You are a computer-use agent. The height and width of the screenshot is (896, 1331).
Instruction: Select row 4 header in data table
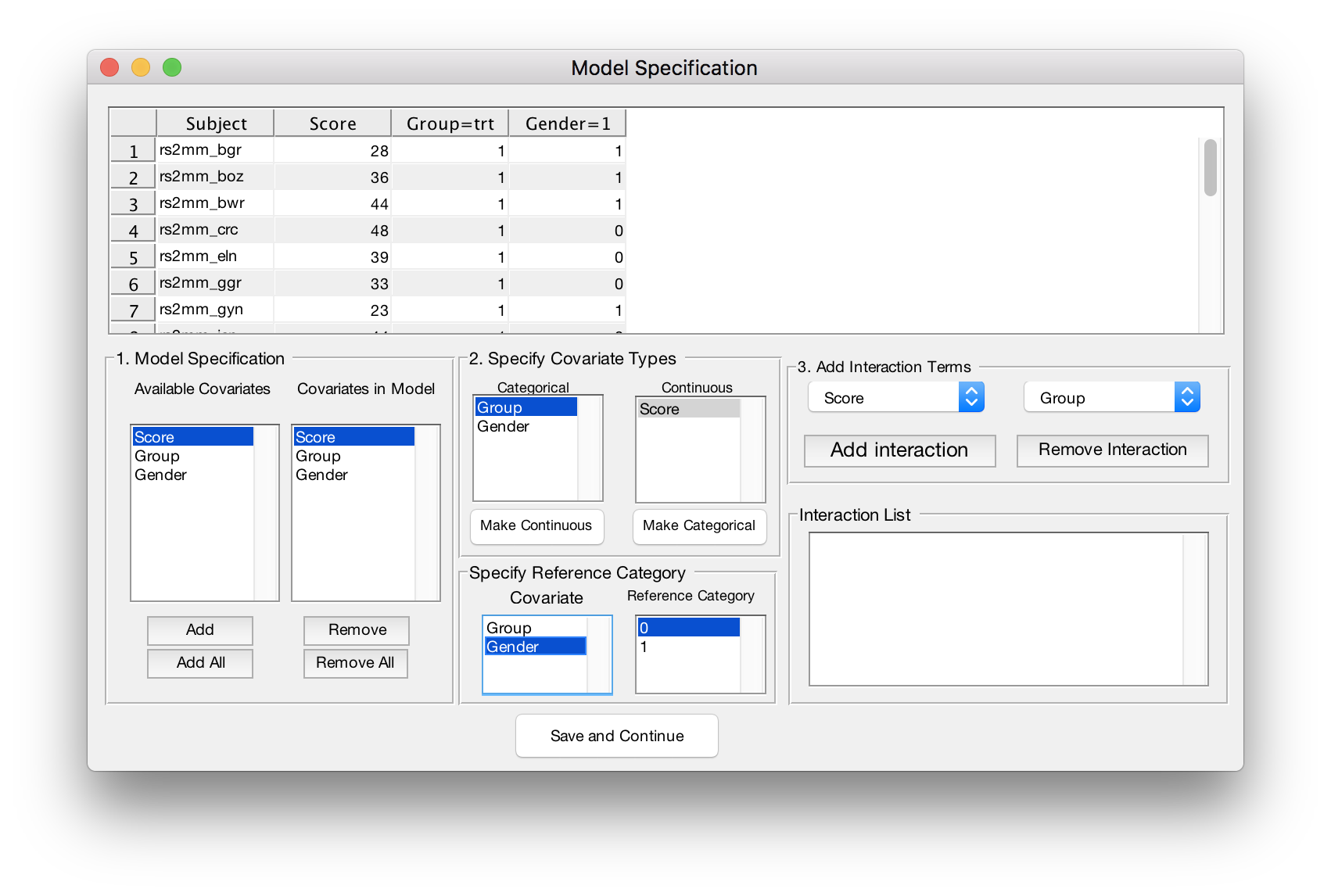point(133,231)
